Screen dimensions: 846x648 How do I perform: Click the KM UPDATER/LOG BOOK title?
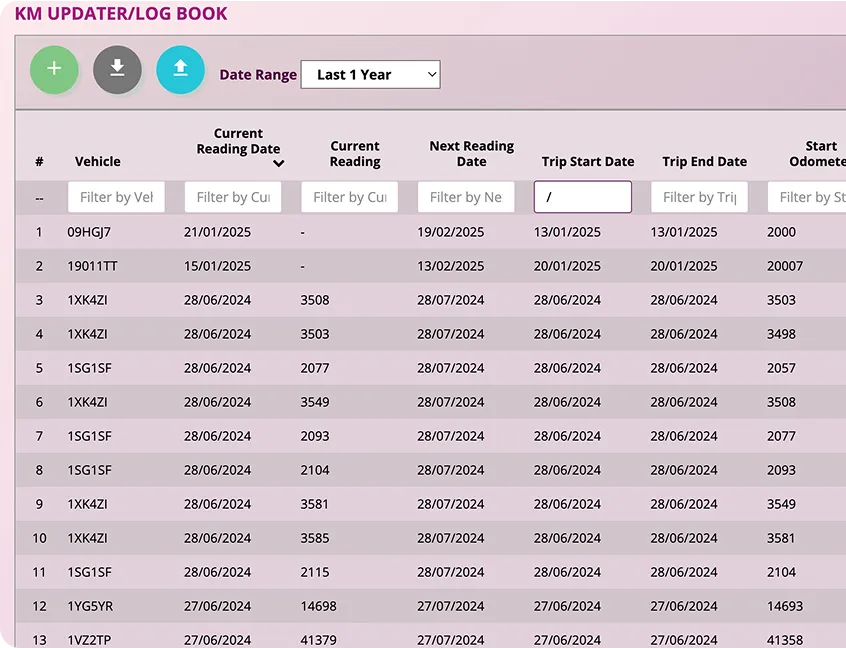click(121, 13)
